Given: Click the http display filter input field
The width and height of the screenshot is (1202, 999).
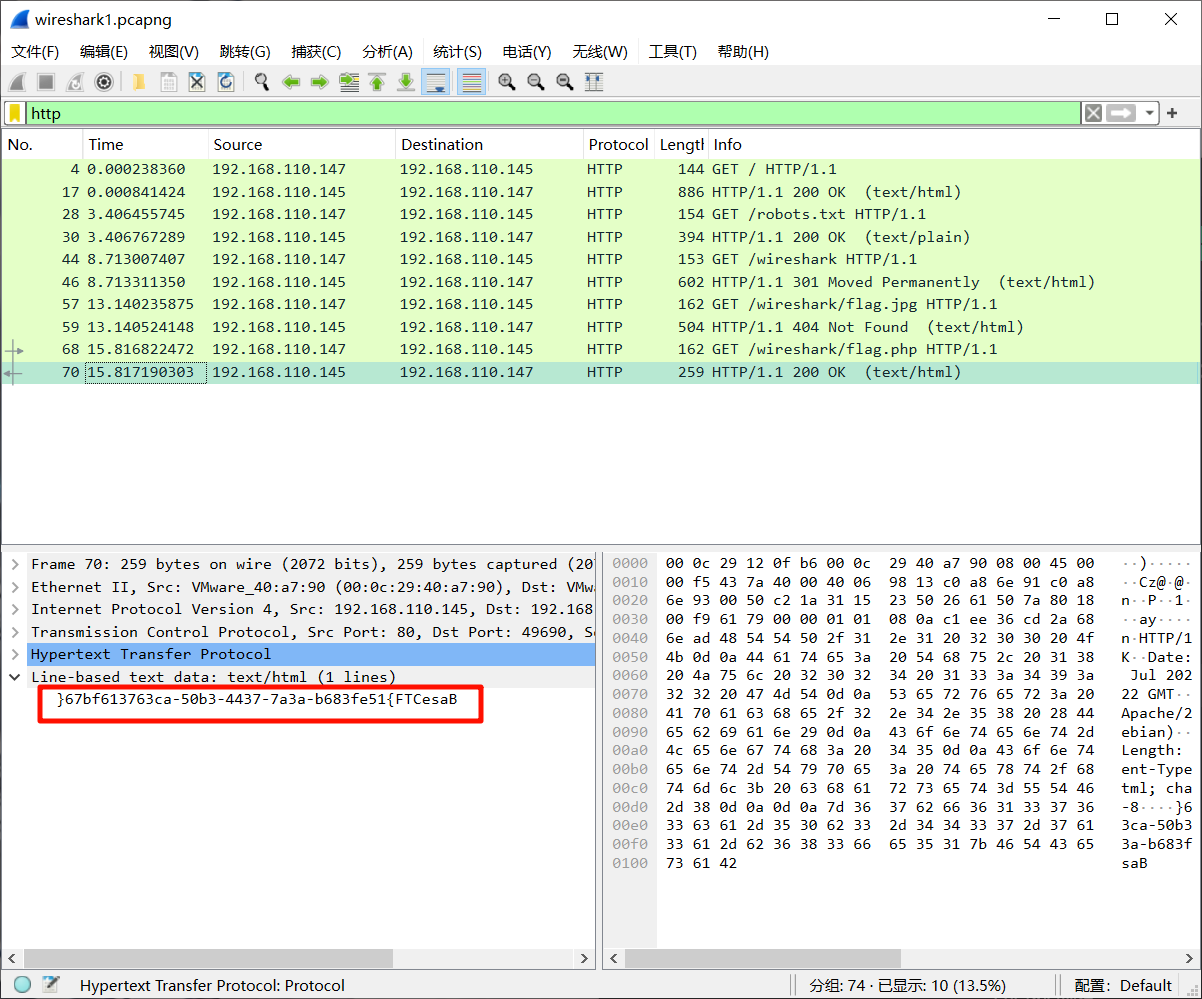Looking at the screenshot, I should [x=553, y=113].
